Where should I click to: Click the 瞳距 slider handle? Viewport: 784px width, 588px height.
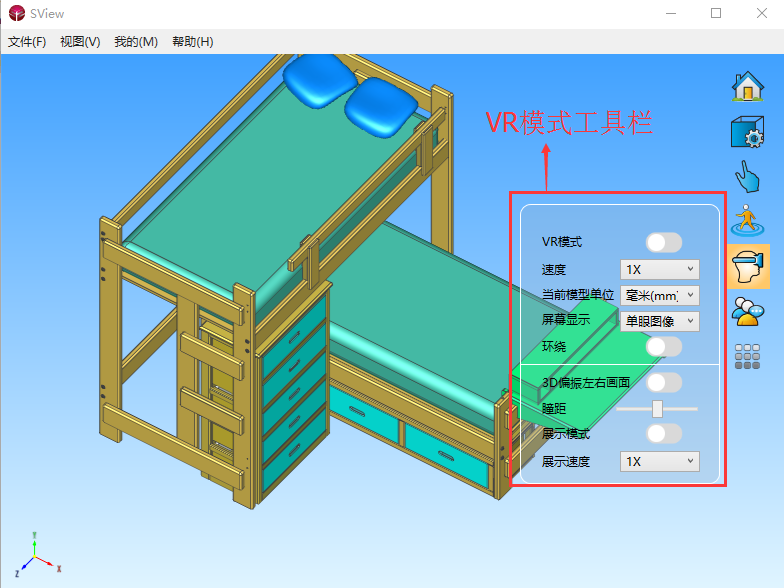[658, 408]
